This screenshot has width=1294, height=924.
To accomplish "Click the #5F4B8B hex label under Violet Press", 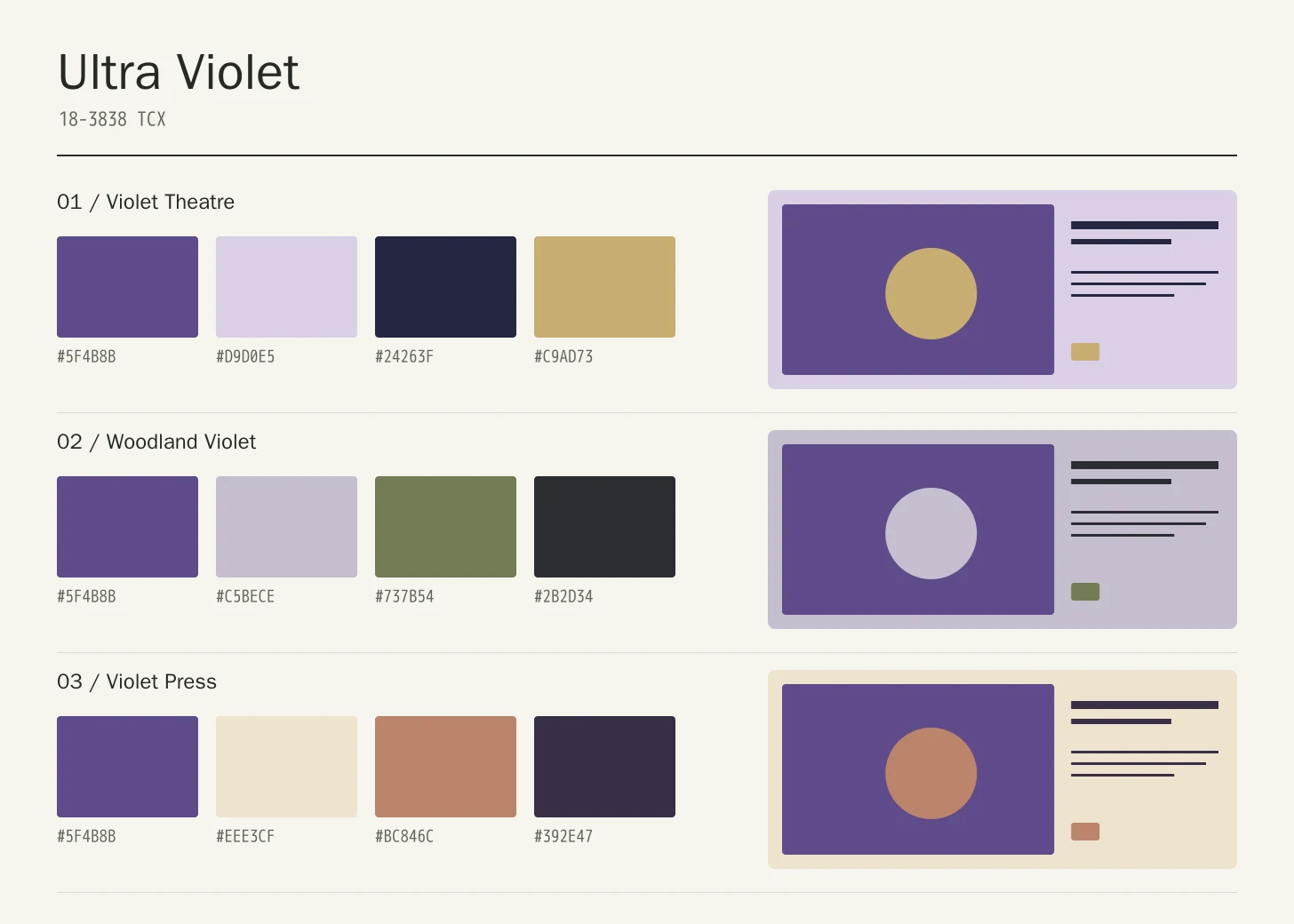I will pos(86,836).
